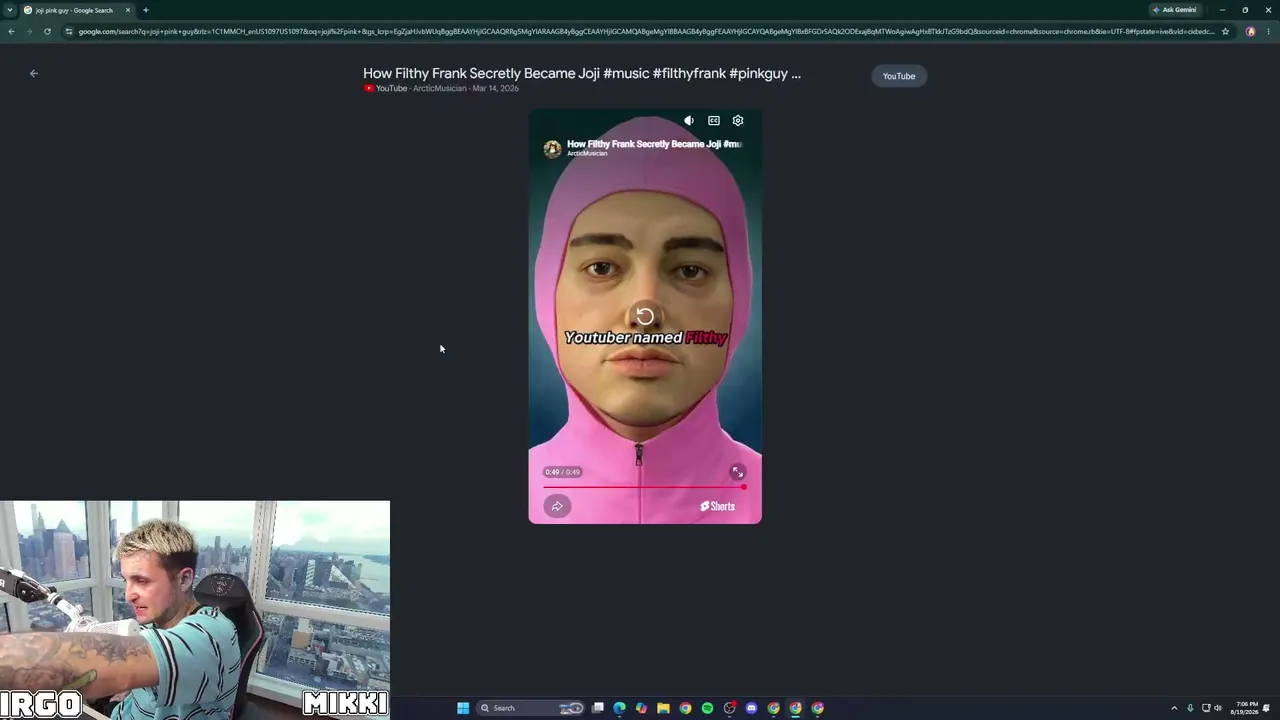Open the YouTube Shorts logo link

point(717,506)
